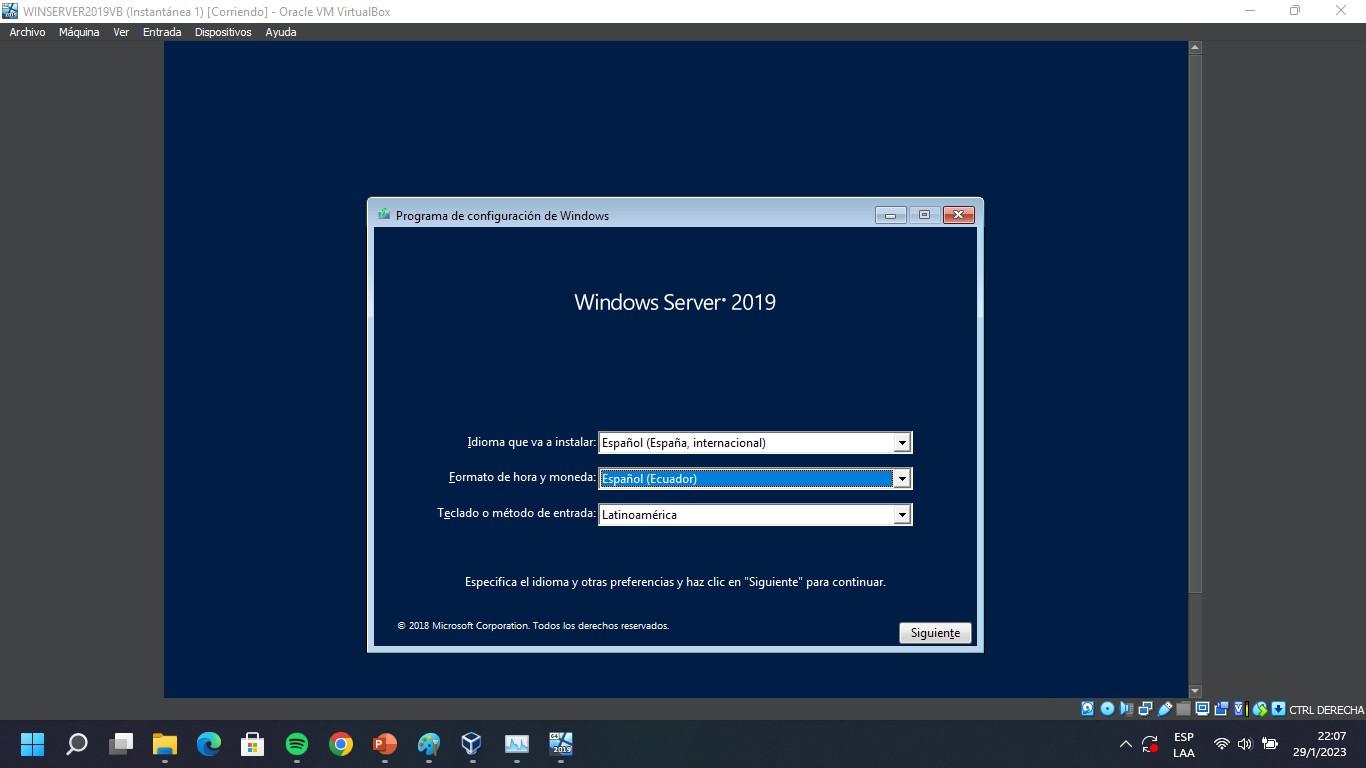
Task: Click the virtual display indicator icon
Action: click(1202, 709)
